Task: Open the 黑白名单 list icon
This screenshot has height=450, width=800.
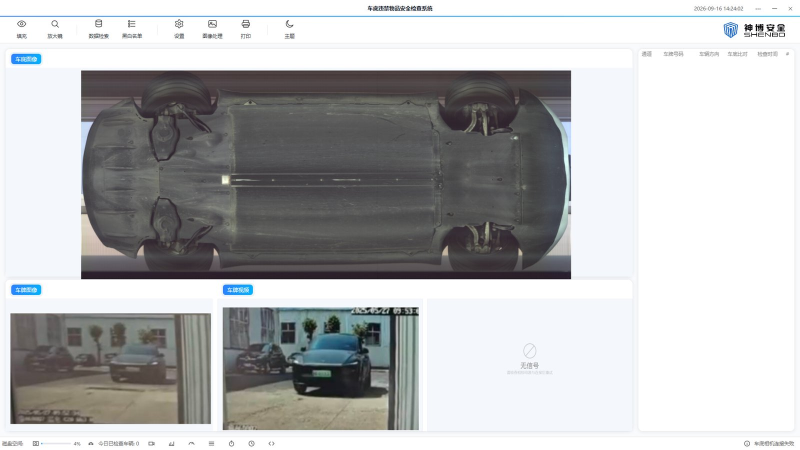Action: point(132,23)
